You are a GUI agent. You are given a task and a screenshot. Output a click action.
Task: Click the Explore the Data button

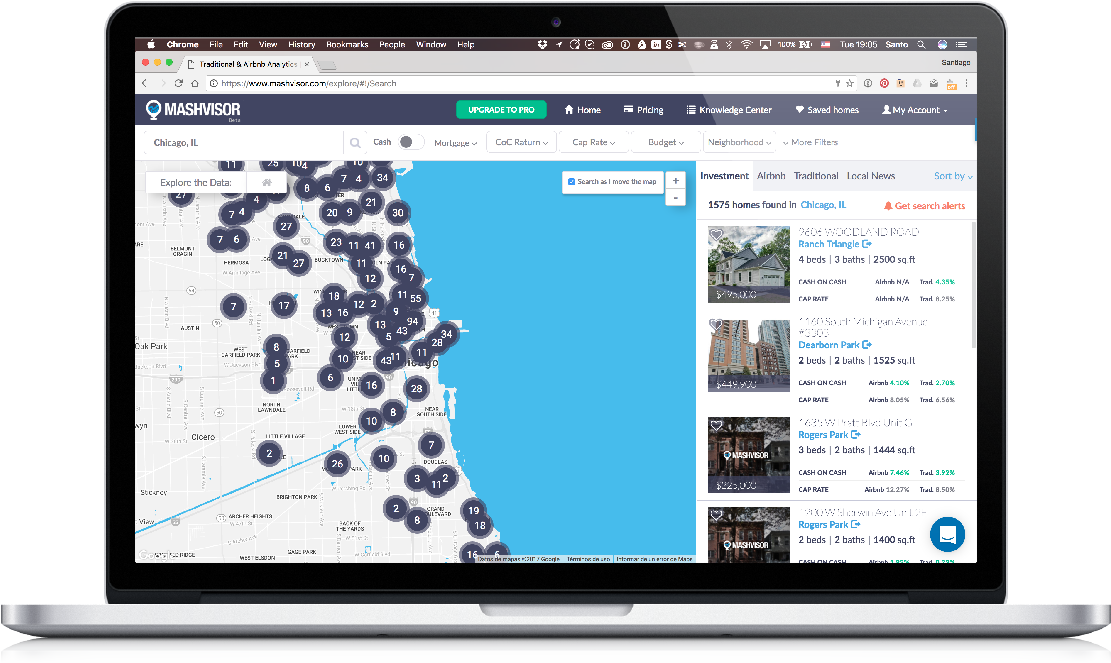coord(196,183)
